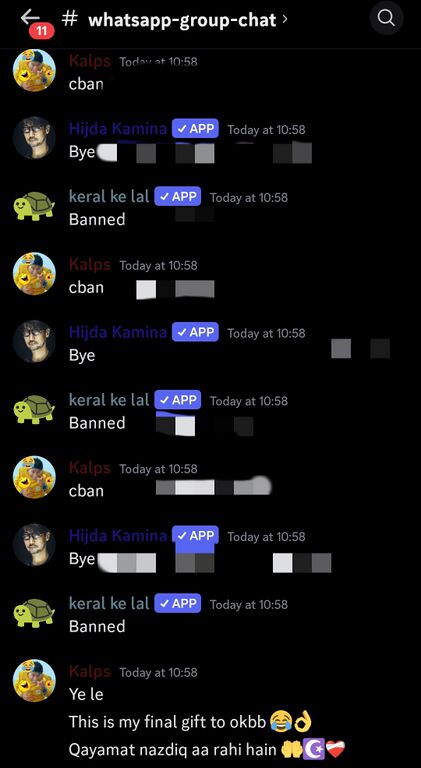Screen dimensions: 421x768
Task: Open first keral ke lal turtle avatar
Action: pyautogui.click(x=34, y=206)
